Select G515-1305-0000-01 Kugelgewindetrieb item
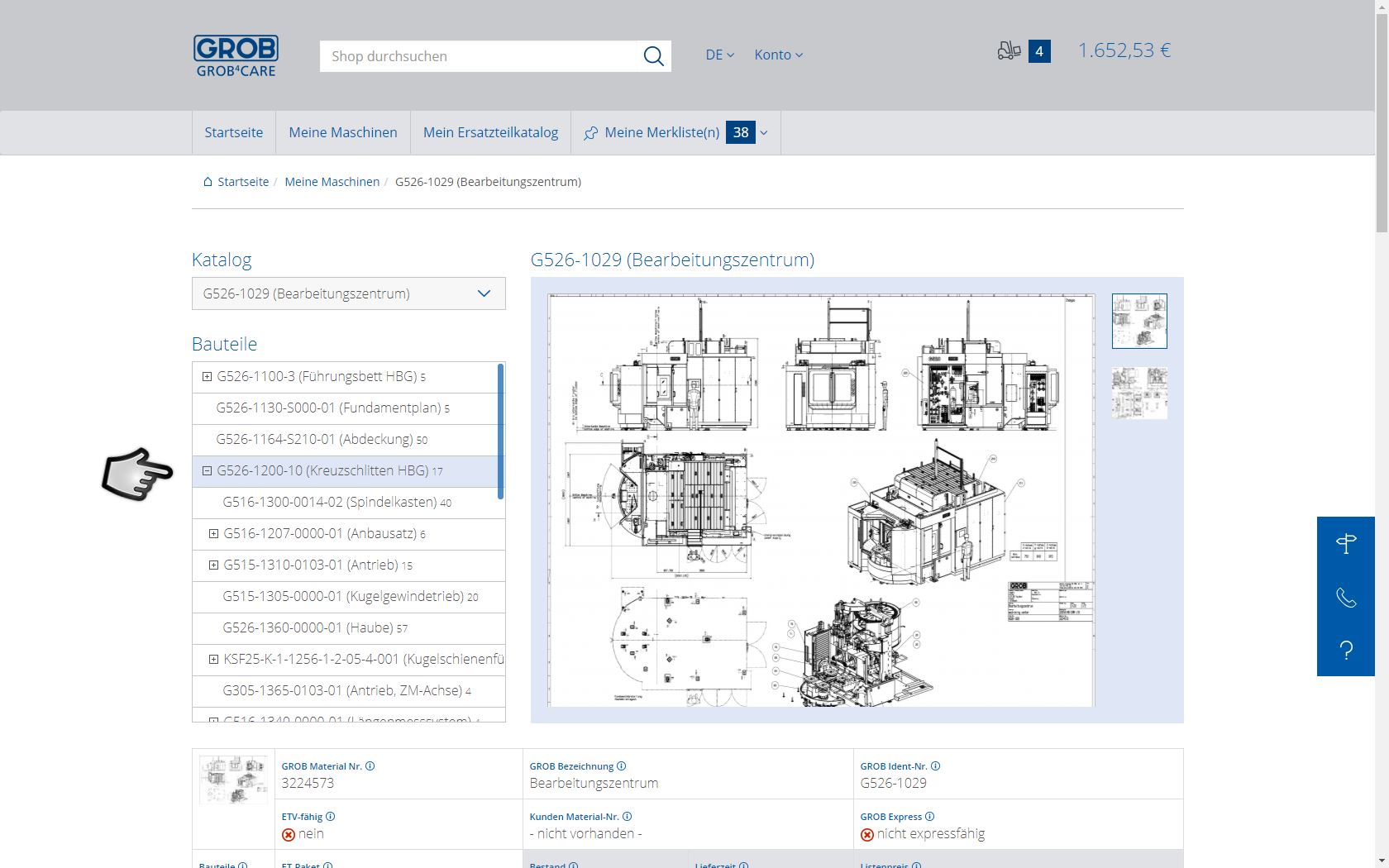Image resolution: width=1389 pixels, height=868 pixels. click(x=348, y=597)
